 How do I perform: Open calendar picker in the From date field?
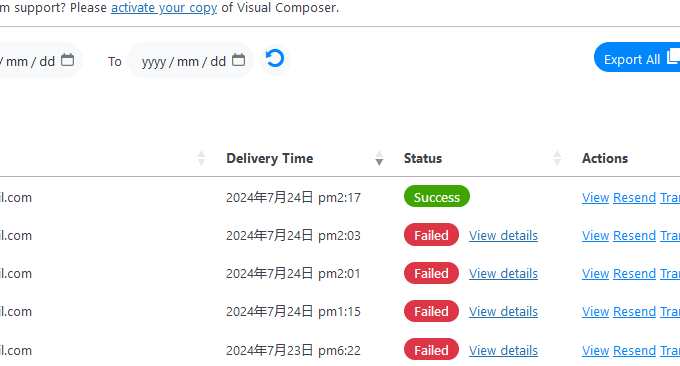coord(68,60)
